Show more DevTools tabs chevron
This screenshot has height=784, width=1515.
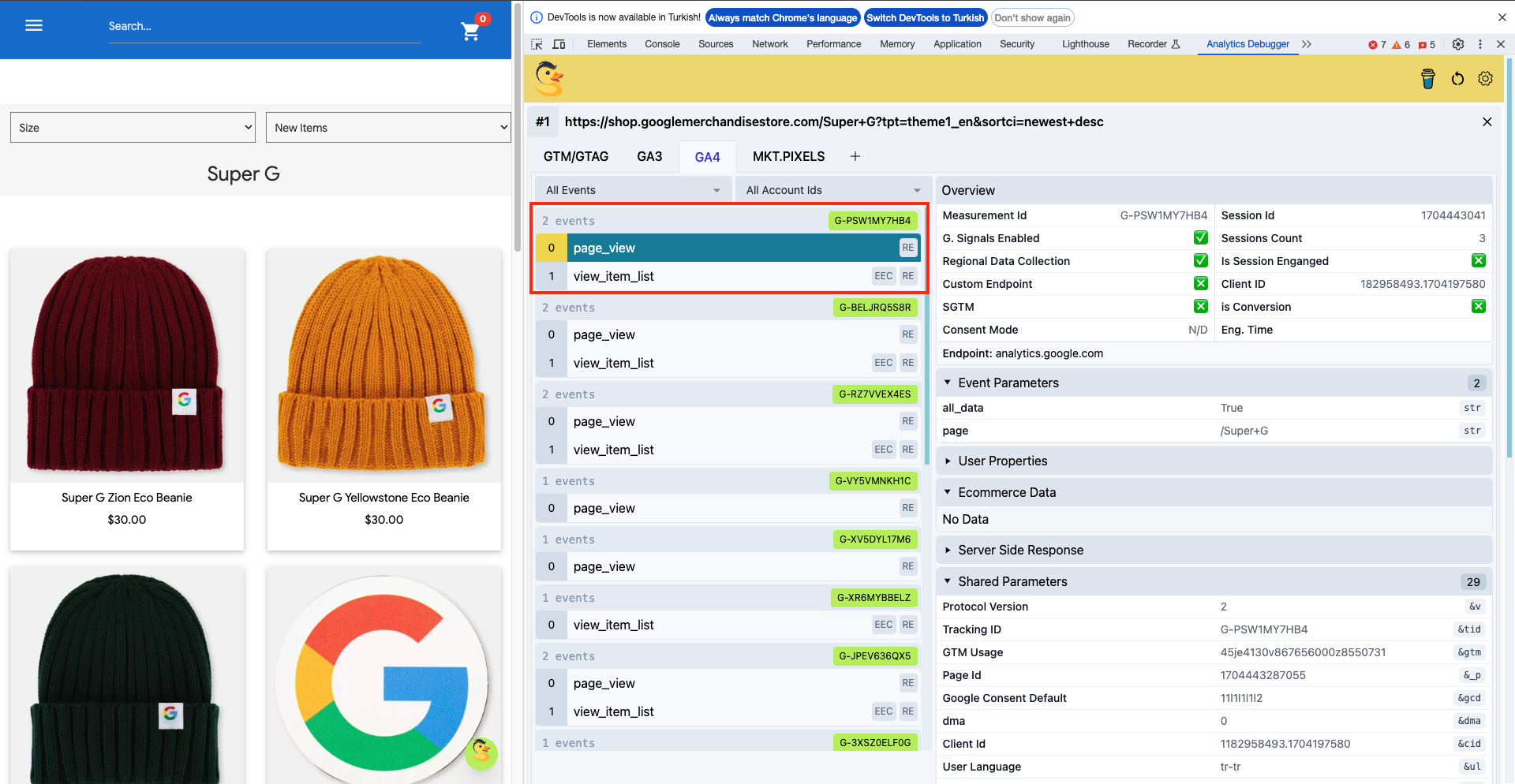click(1307, 44)
